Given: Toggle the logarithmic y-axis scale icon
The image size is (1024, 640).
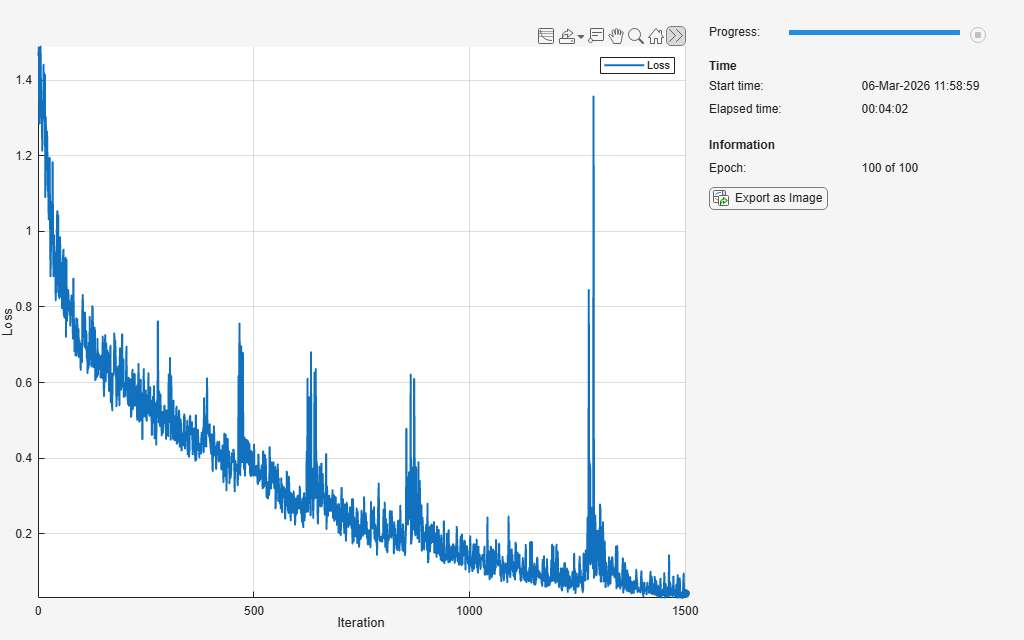Looking at the screenshot, I should pos(546,36).
